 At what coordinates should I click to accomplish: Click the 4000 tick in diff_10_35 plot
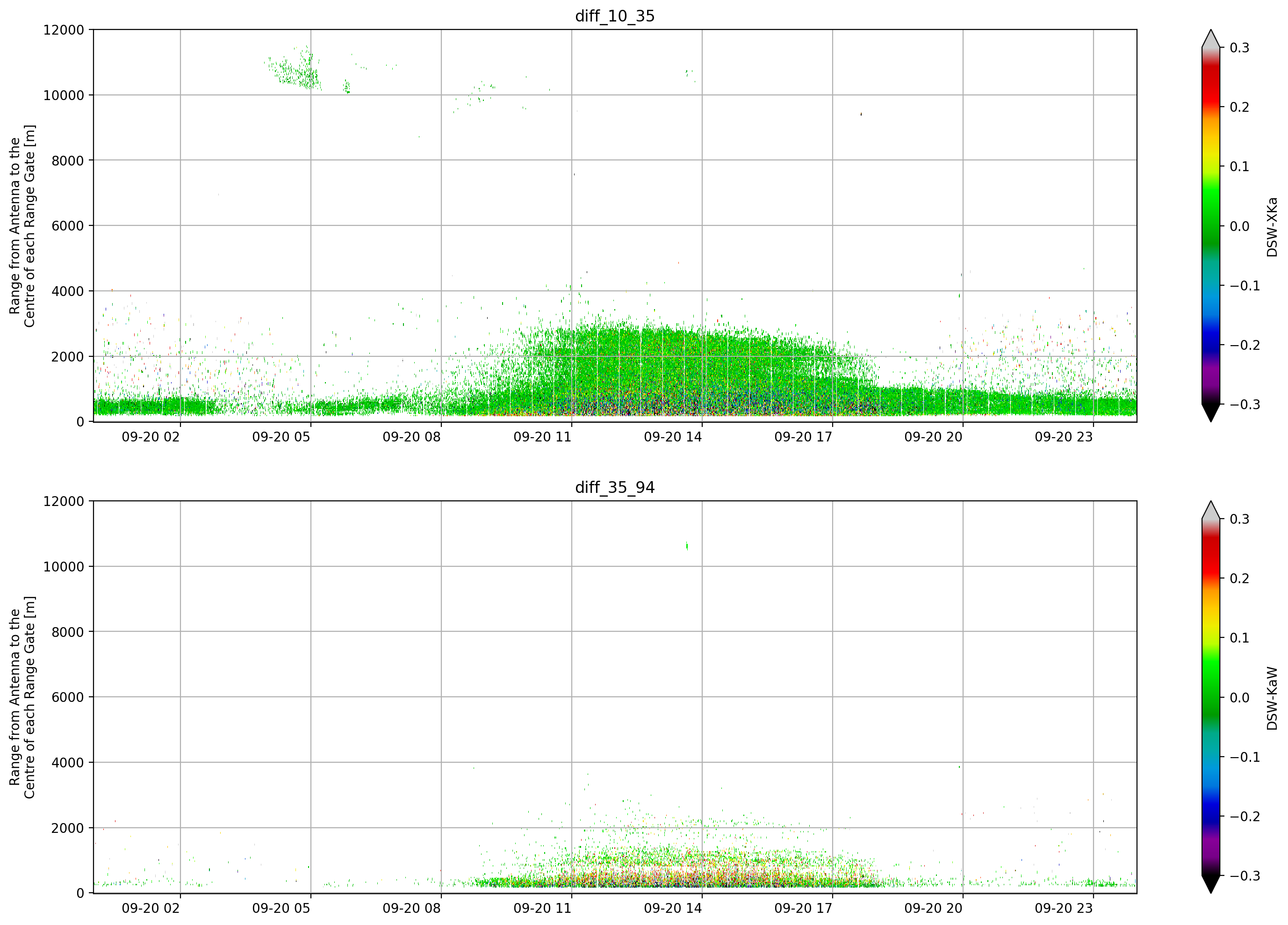(x=68, y=291)
